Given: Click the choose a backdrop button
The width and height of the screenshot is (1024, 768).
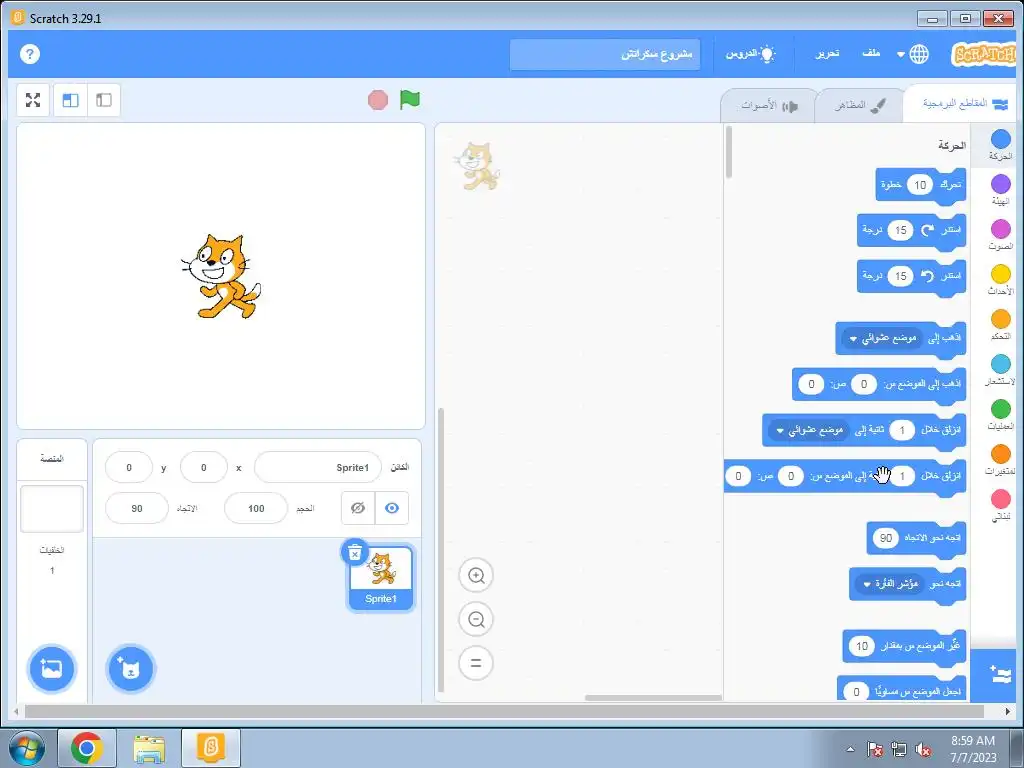Looking at the screenshot, I should coord(52,668).
